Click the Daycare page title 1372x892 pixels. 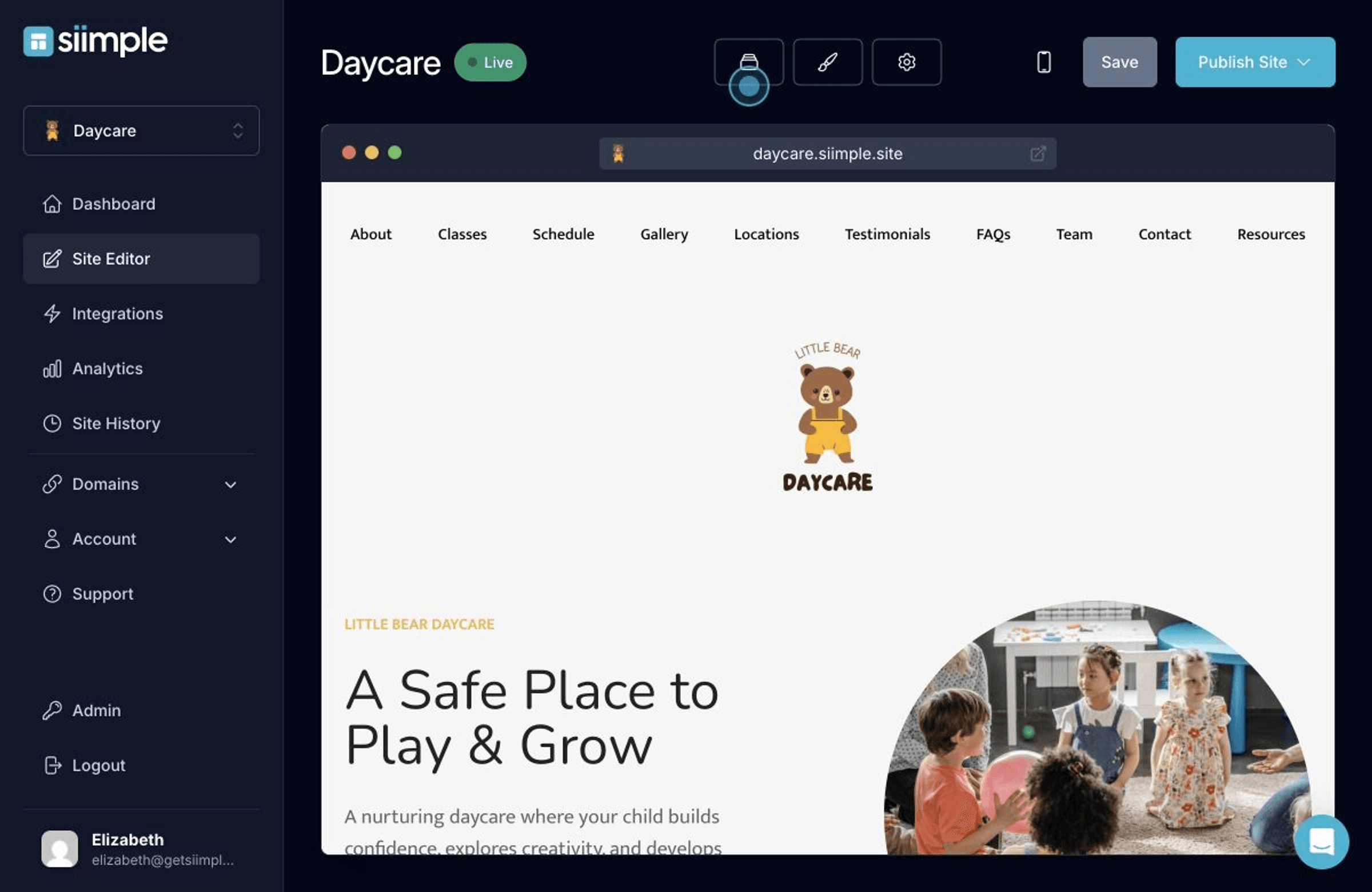(381, 62)
